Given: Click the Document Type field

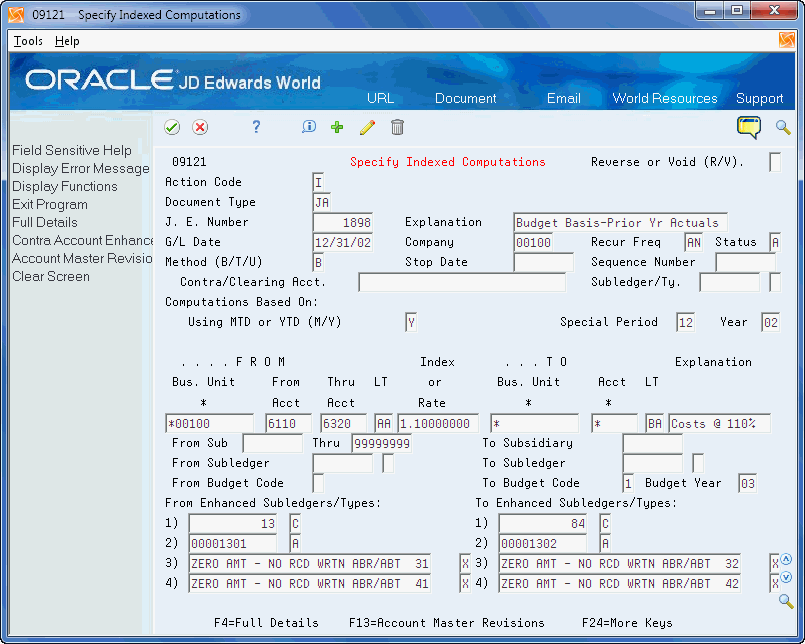Looking at the screenshot, I should 322,202.
